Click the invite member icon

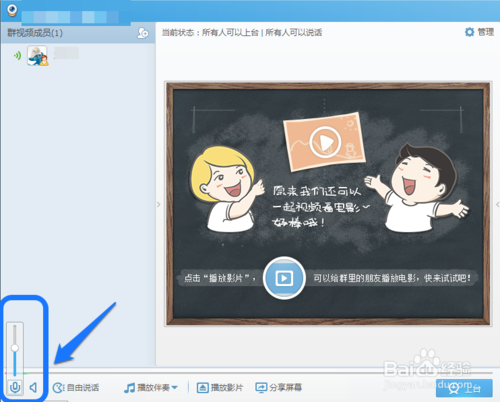pyautogui.click(x=143, y=33)
